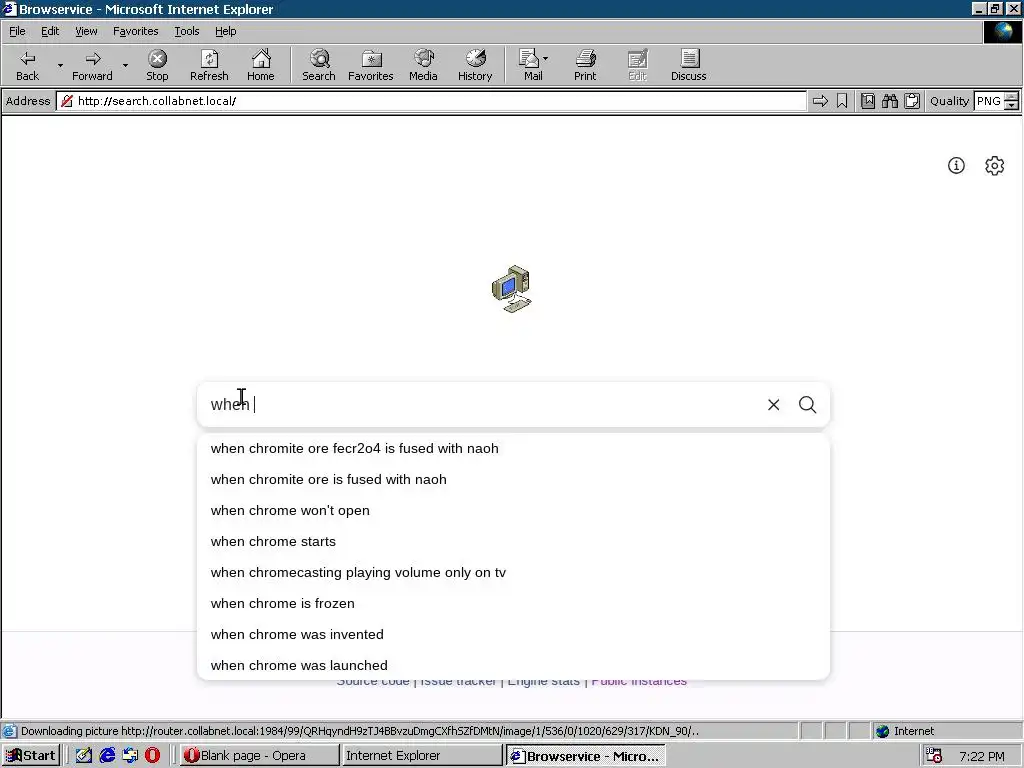Open the Discuss toolbar icon
This screenshot has height=768, width=1024.
click(x=688, y=65)
